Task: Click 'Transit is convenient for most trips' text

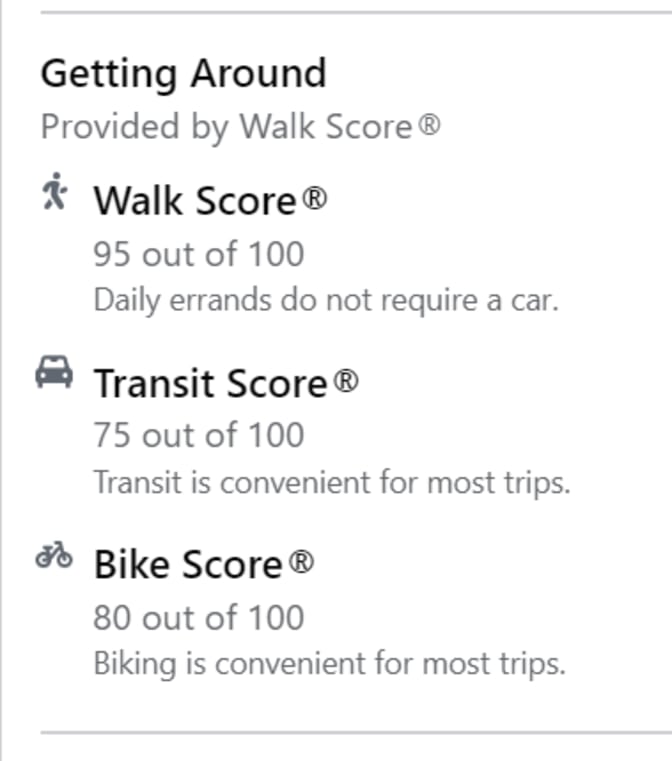Action: tap(331, 483)
